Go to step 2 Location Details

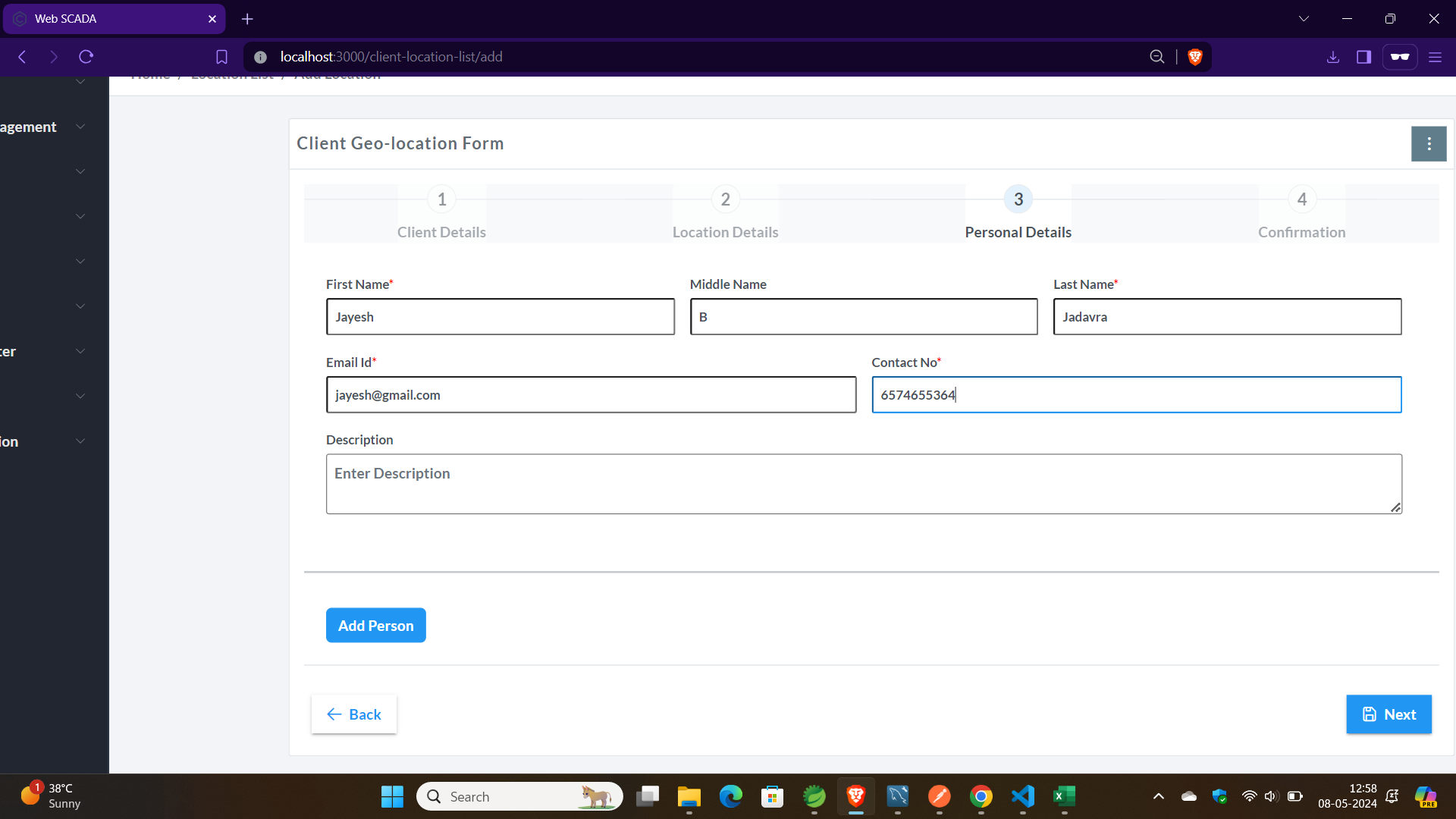[x=725, y=199]
